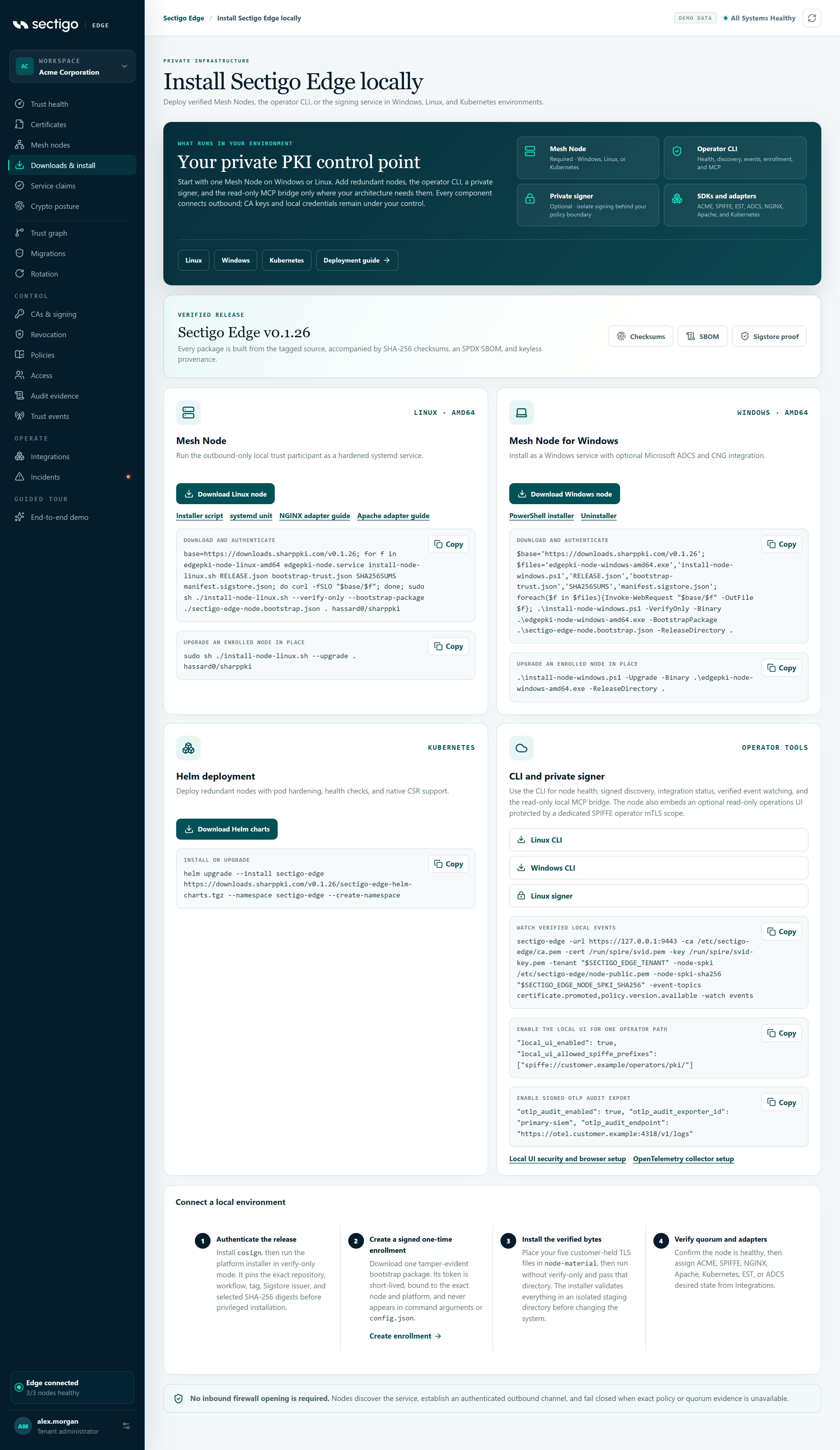The width and height of the screenshot is (840, 1450).
Task: Open the PowerShell installer link
Action: point(541,516)
